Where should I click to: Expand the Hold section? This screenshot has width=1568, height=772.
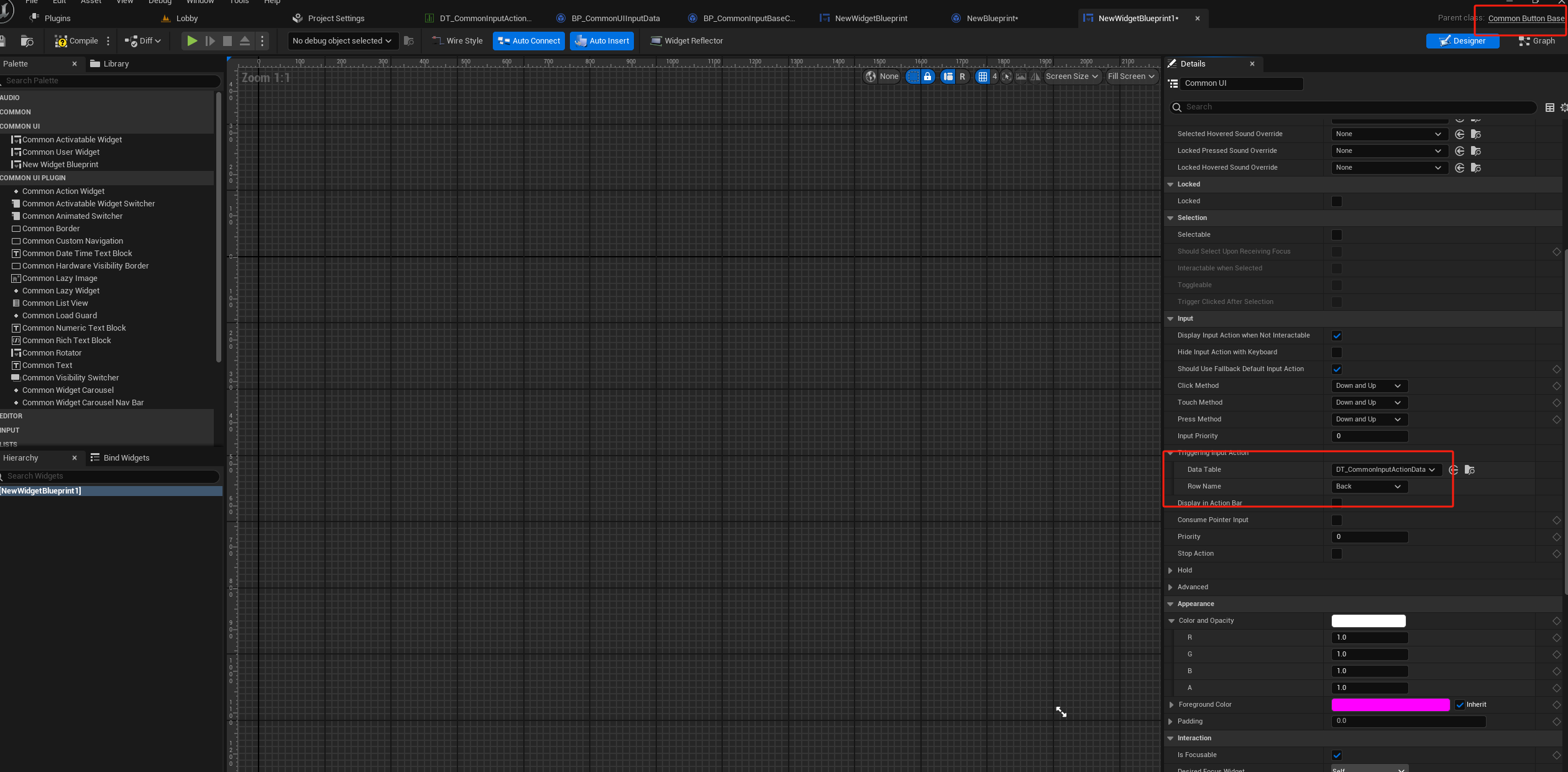coord(1171,571)
